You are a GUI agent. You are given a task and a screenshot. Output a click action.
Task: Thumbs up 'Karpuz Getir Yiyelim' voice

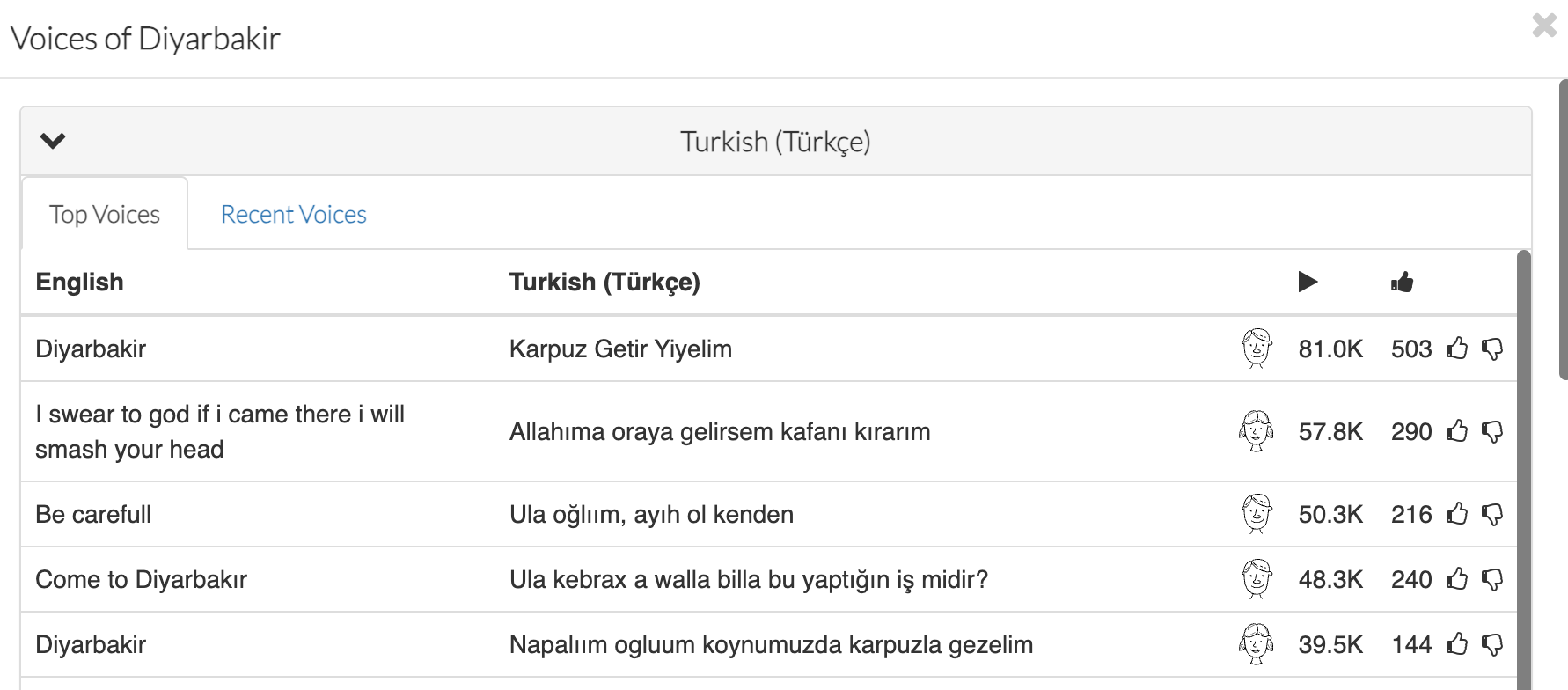point(1458,349)
